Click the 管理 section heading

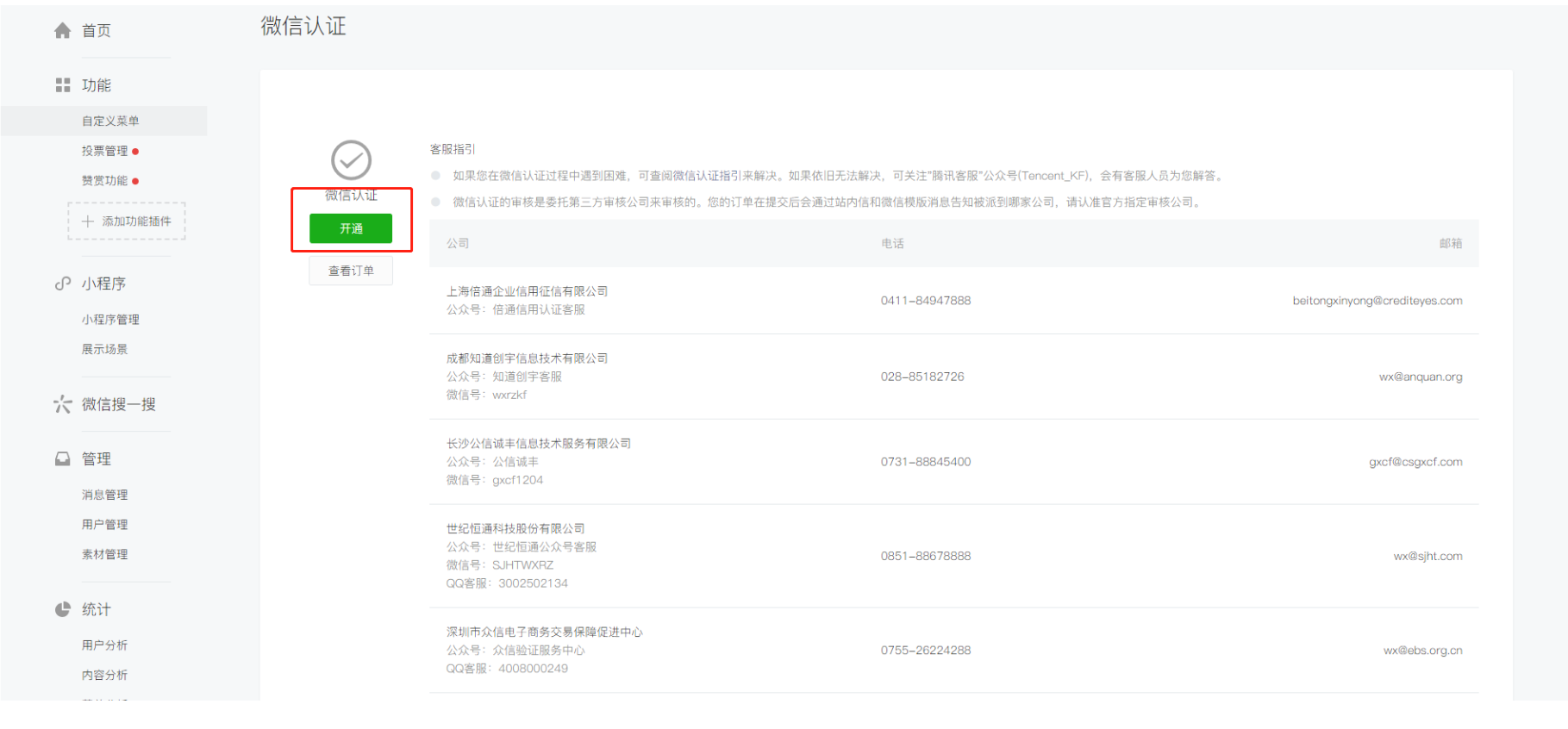coord(97,459)
